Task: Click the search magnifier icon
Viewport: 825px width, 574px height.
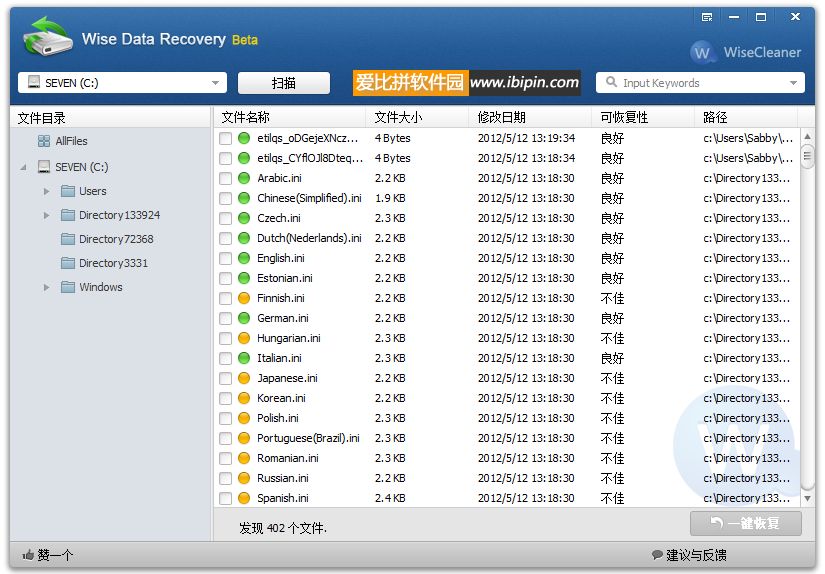Action: 611,82
